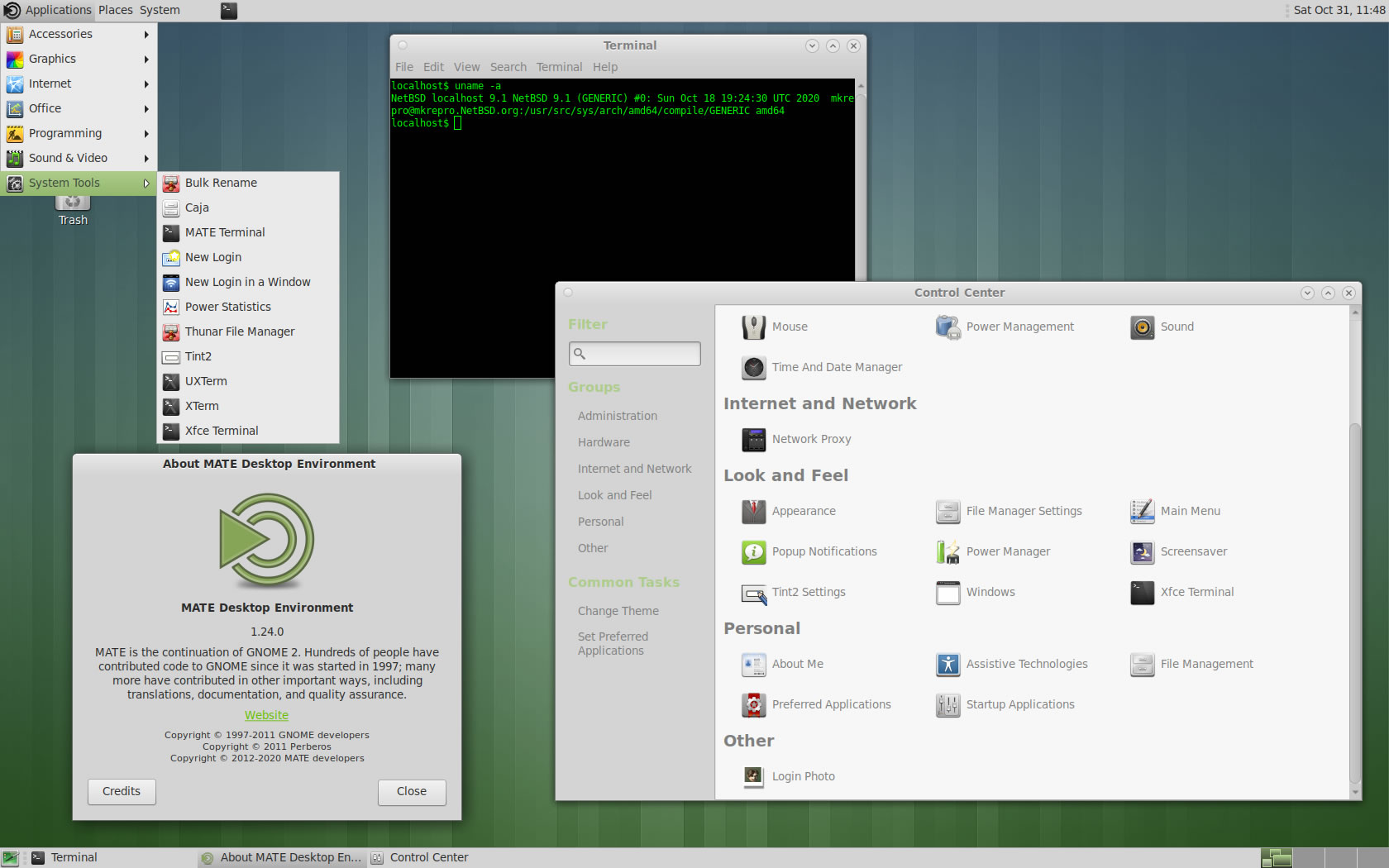Launch Thunar File Manager menu entry
Viewport: 1389px width, 868px height.
(248, 332)
